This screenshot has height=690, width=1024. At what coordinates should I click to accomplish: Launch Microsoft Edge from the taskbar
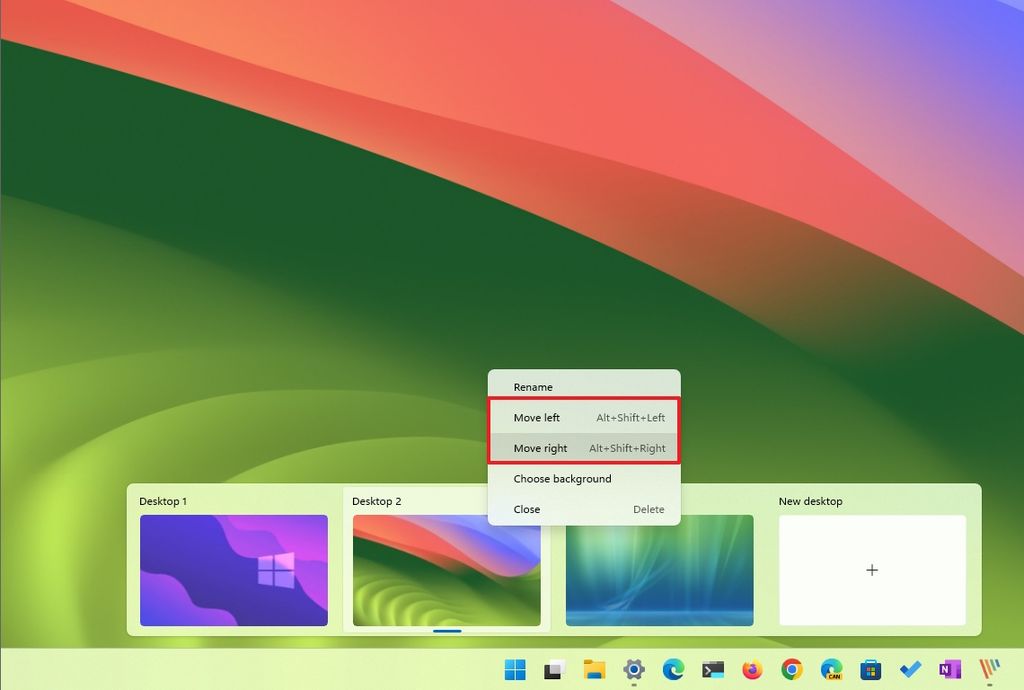coord(674,669)
